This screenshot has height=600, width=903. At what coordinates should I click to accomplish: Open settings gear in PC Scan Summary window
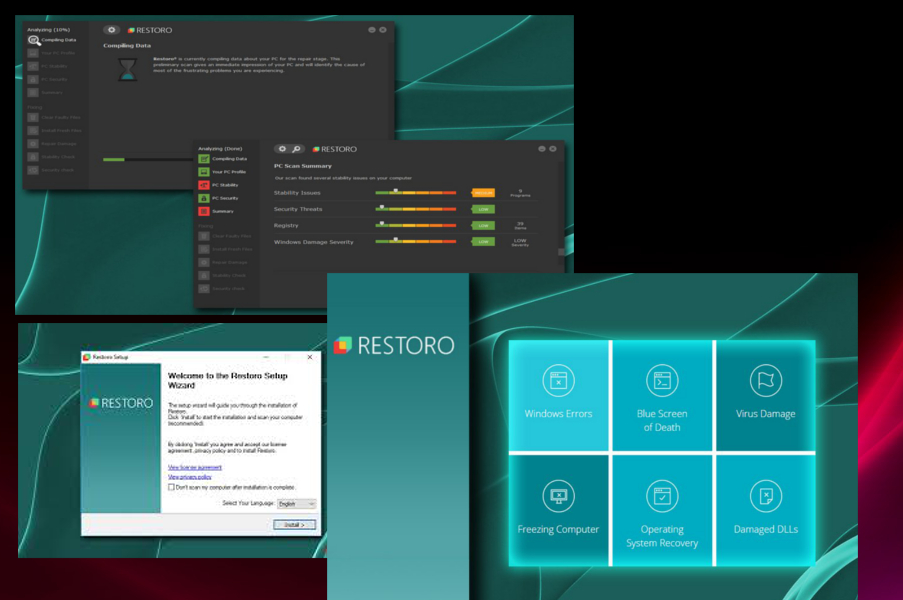(282, 149)
